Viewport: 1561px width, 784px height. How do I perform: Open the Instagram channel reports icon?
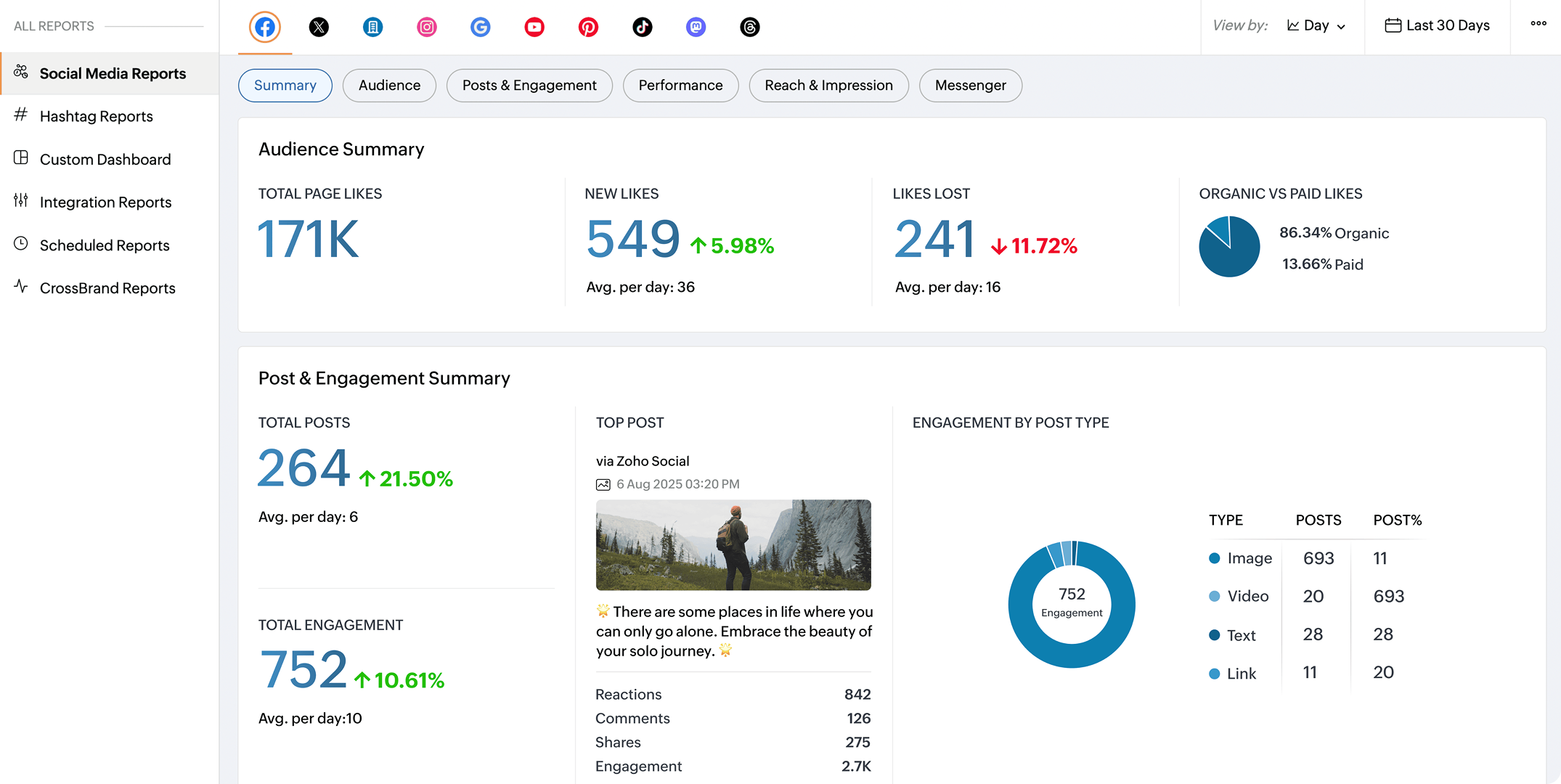tap(426, 27)
